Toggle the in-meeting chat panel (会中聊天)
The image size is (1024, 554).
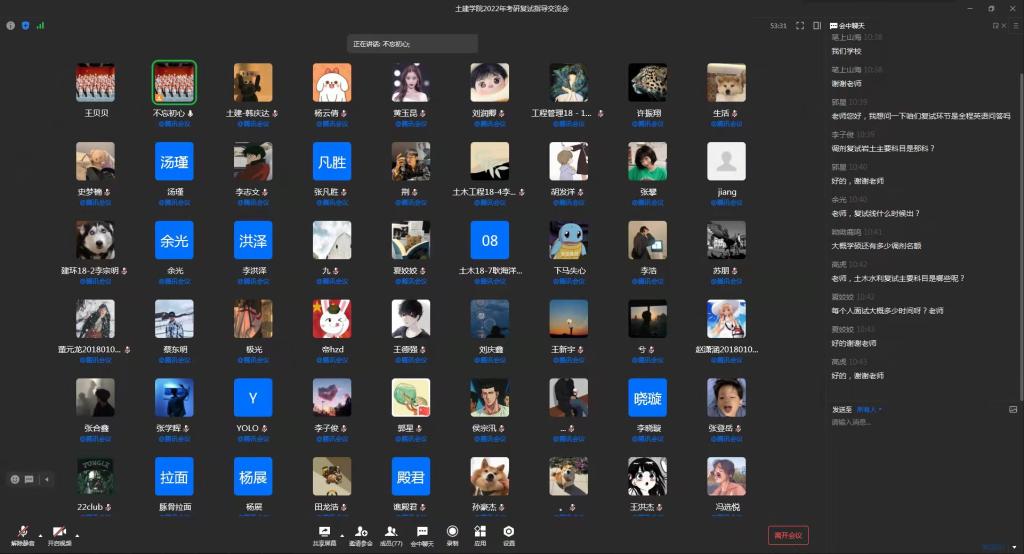[x=422, y=534]
